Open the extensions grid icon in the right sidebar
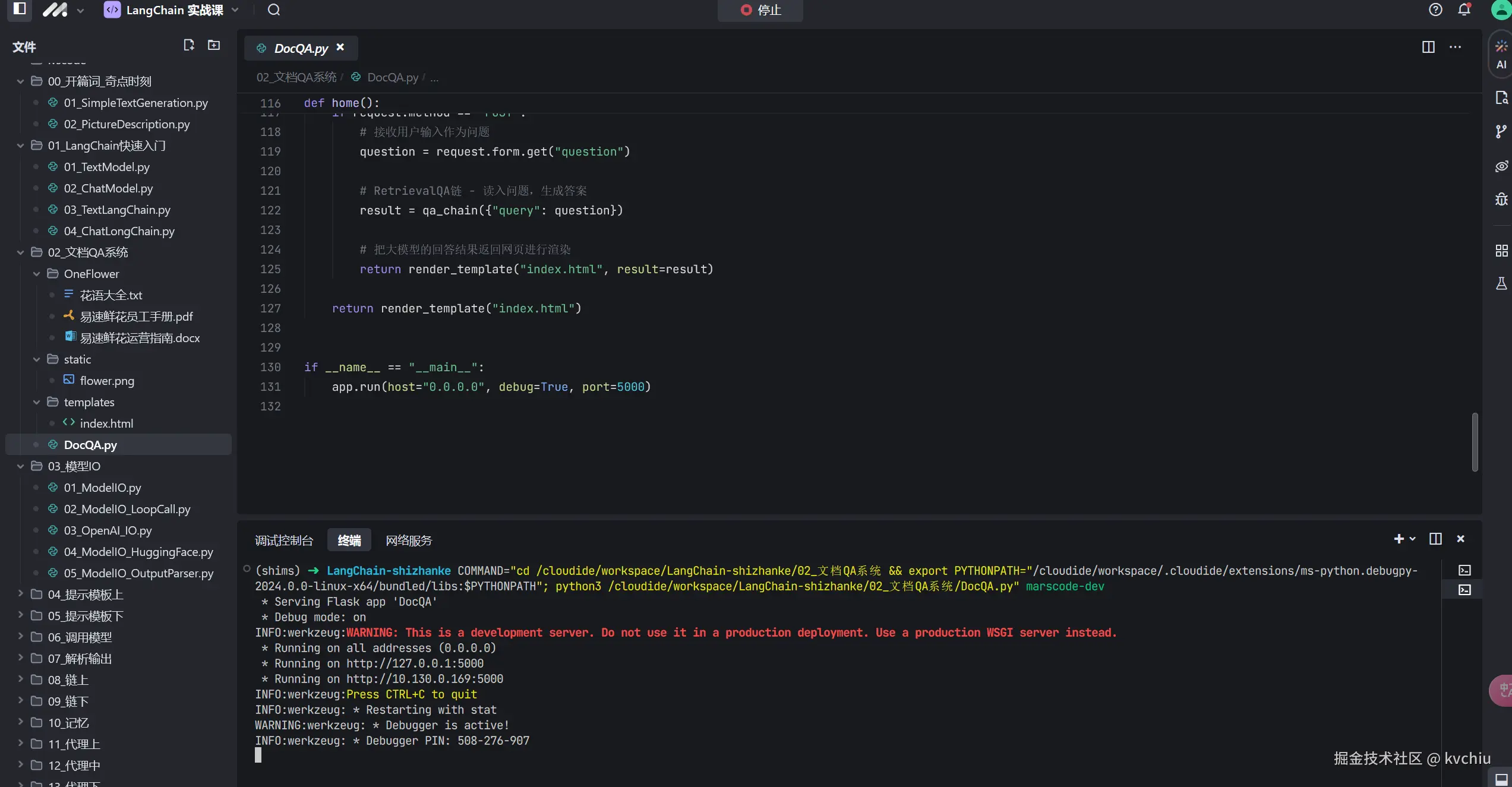 pos(1501,251)
